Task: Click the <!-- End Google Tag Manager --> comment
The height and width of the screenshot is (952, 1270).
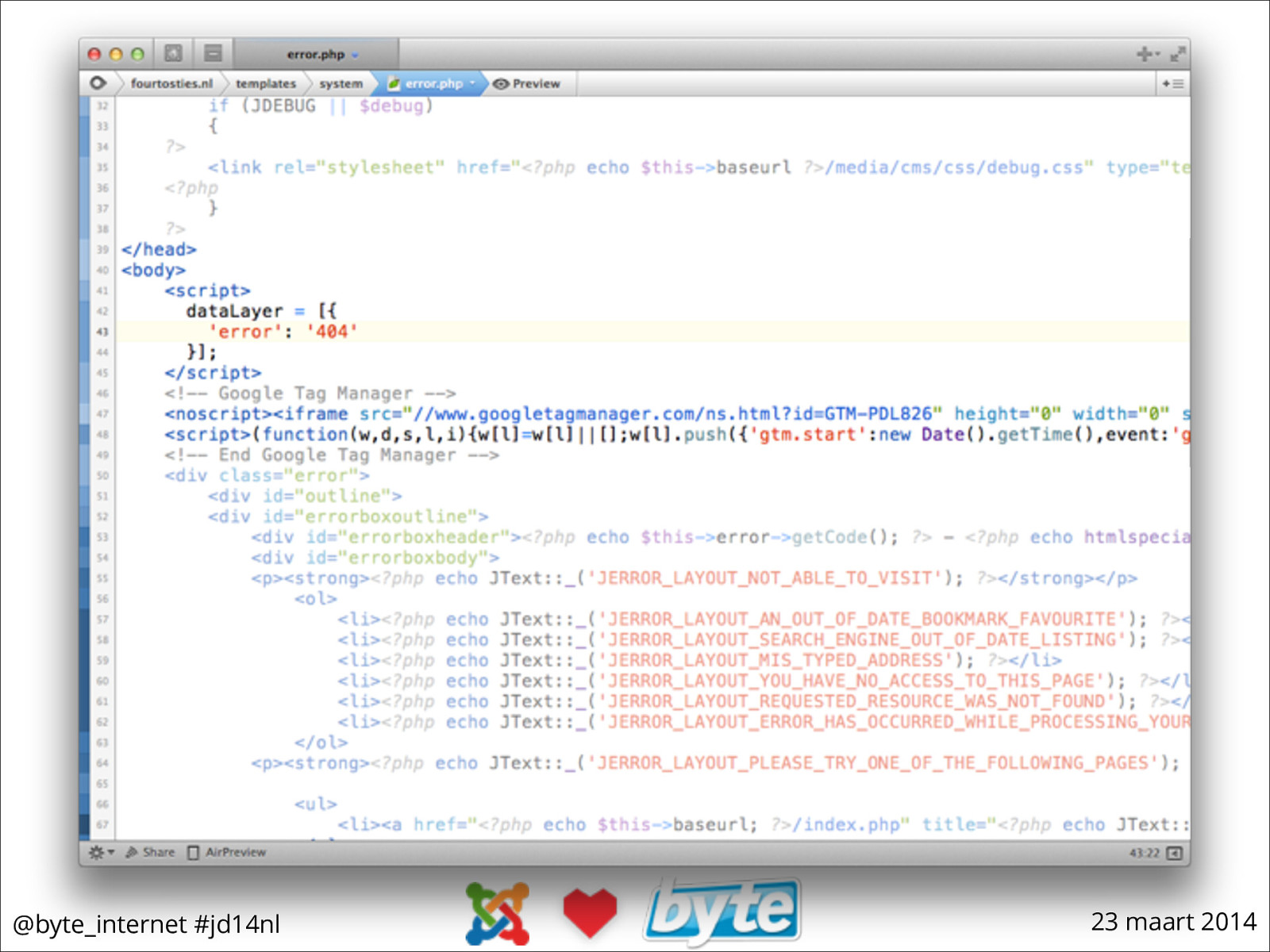Action: [332, 455]
